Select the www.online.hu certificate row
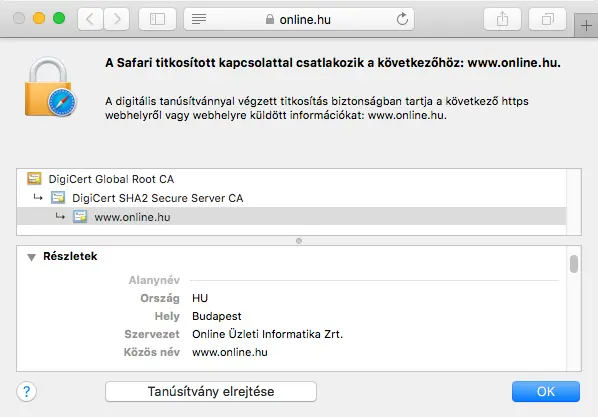The width and height of the screenshot is (598, 417). [291, 217]
